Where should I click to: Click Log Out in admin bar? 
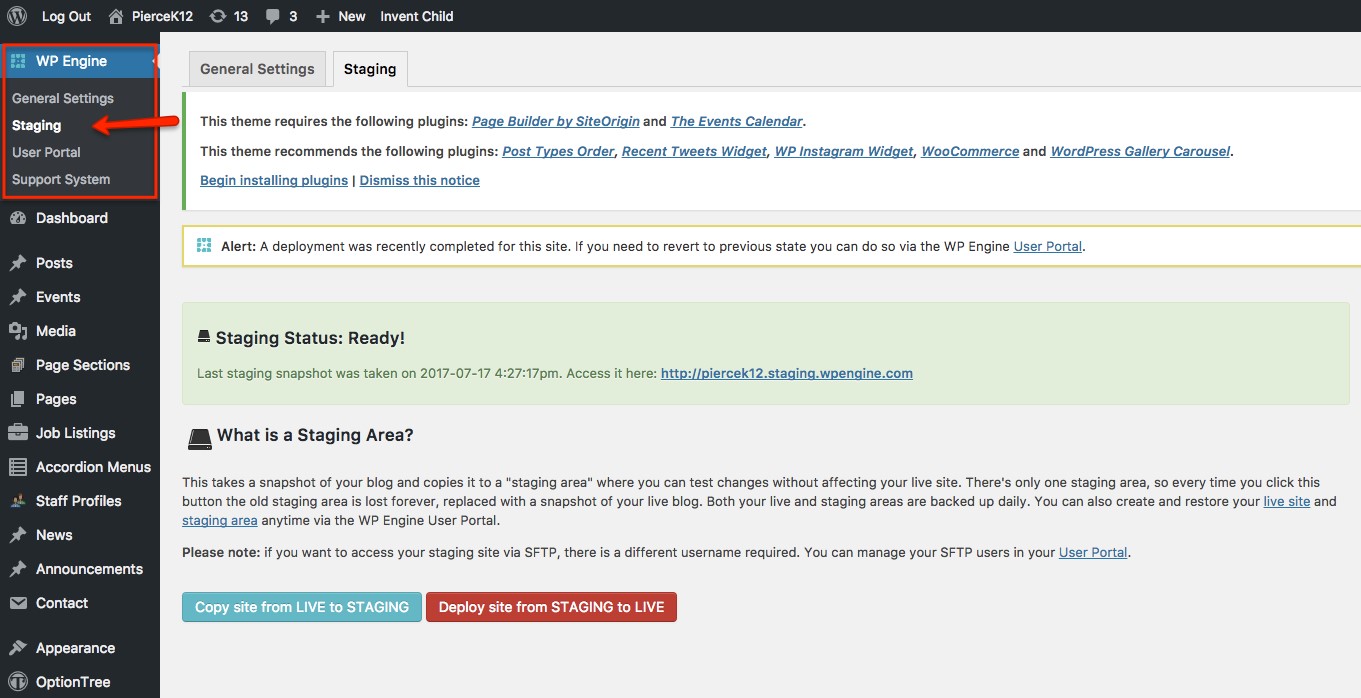(66, 16)
